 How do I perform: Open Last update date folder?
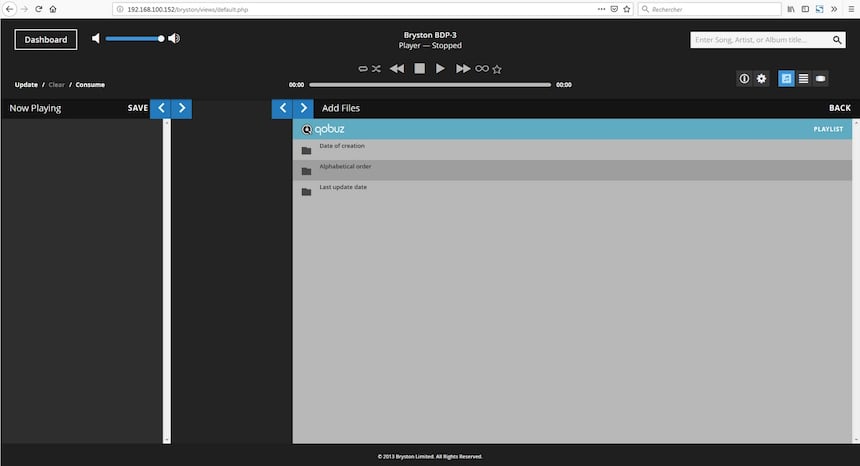click(572, 191)
